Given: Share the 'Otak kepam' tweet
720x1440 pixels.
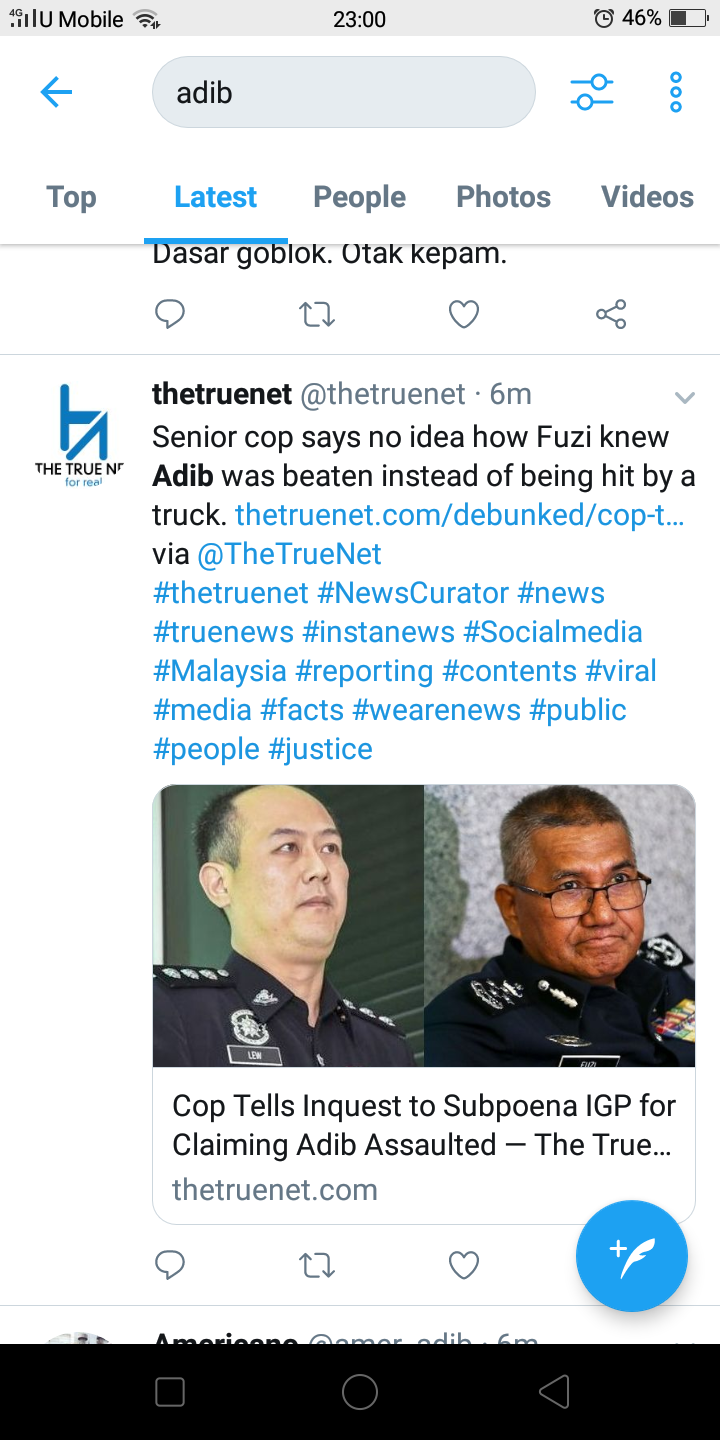Looking at the screenshot, I should point(611,314).
